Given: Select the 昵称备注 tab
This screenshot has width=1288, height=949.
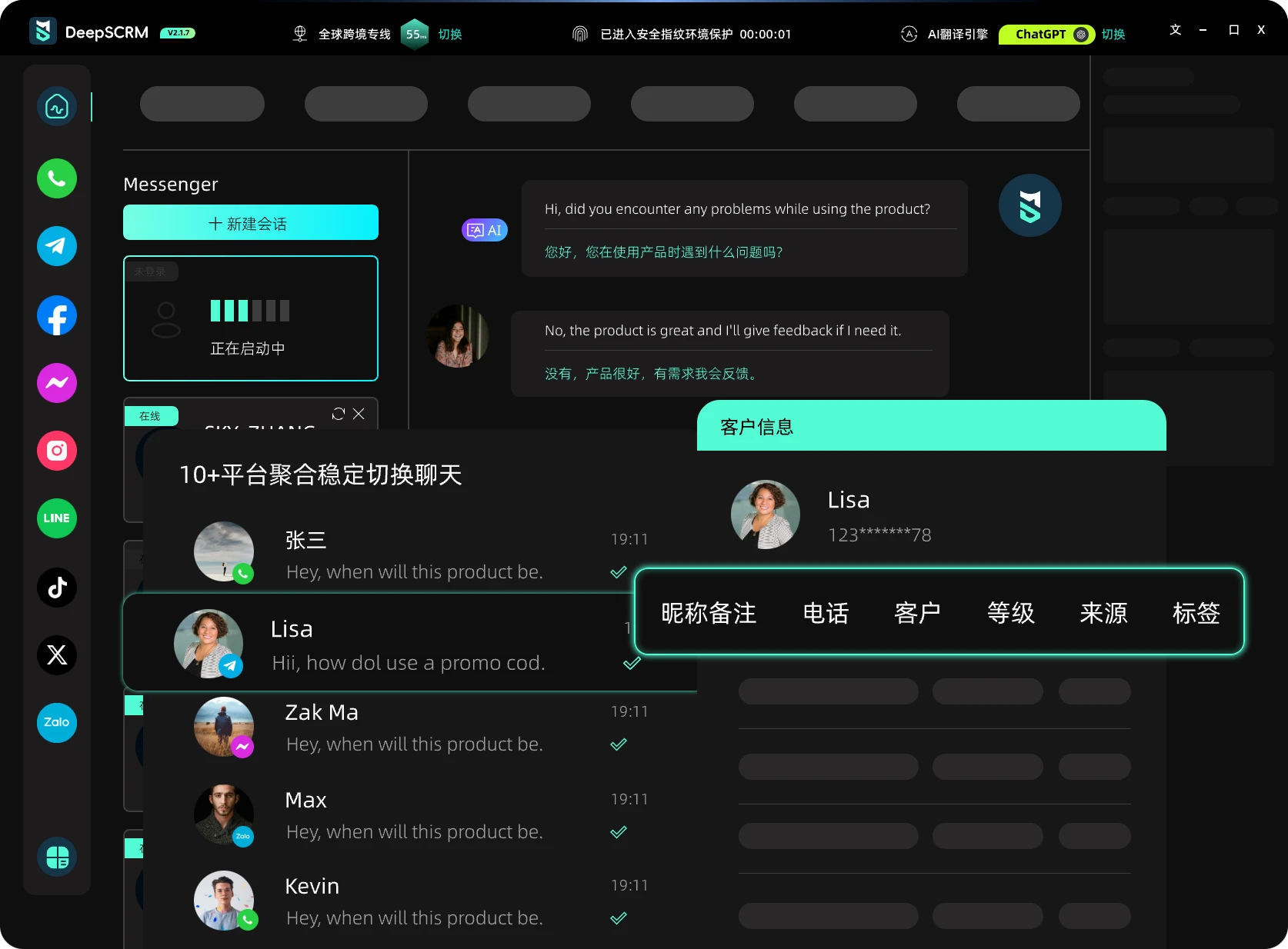Looking at the screenshot, I should (x=709, y=613).
